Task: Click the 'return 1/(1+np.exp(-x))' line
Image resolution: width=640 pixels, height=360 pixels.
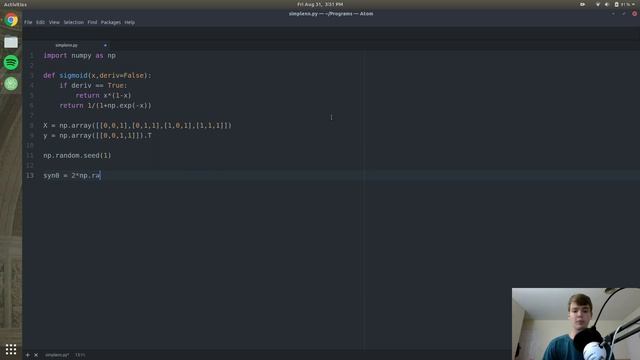Action: tap(105, 105)
